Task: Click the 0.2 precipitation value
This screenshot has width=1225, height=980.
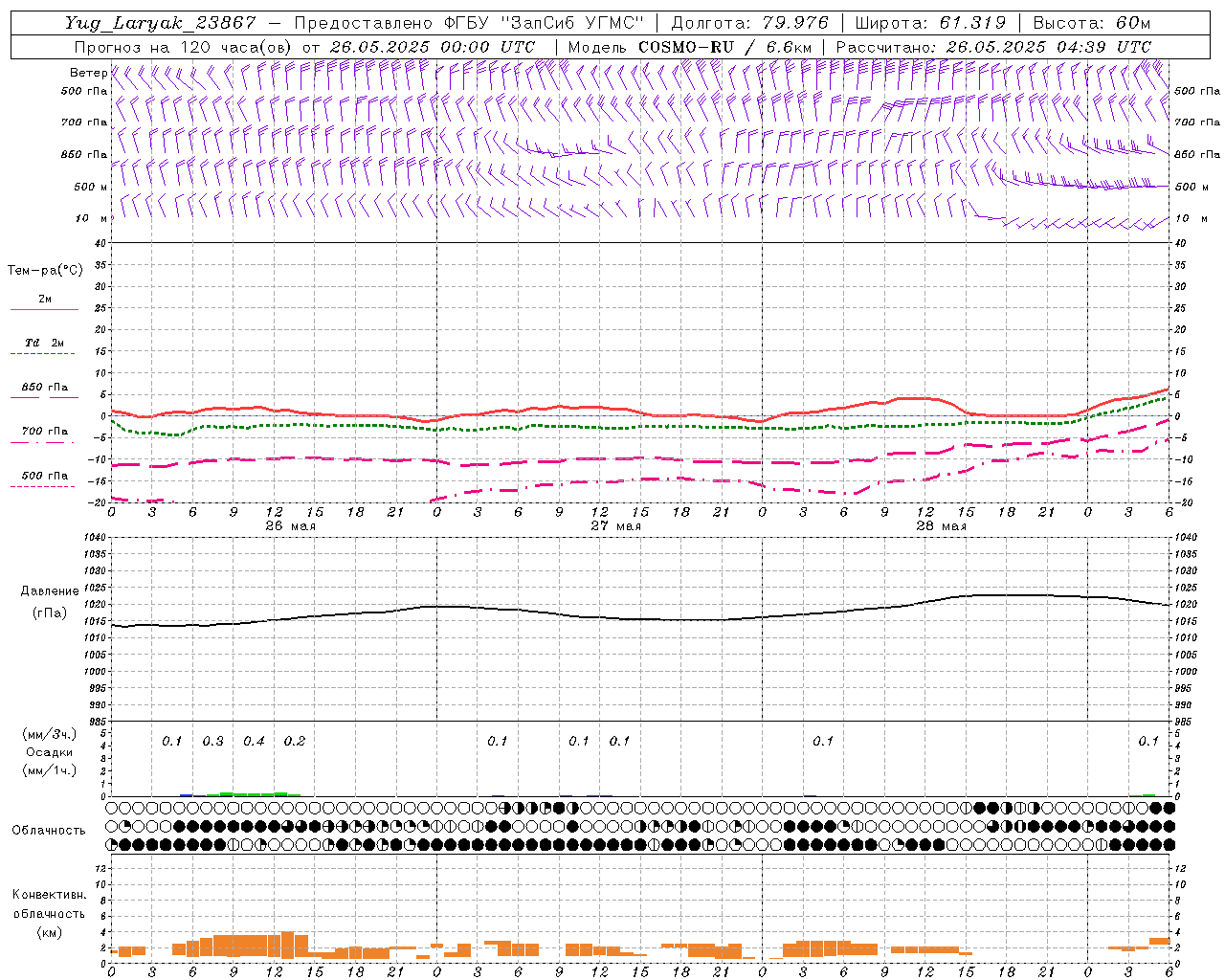Action: point(294,742)
